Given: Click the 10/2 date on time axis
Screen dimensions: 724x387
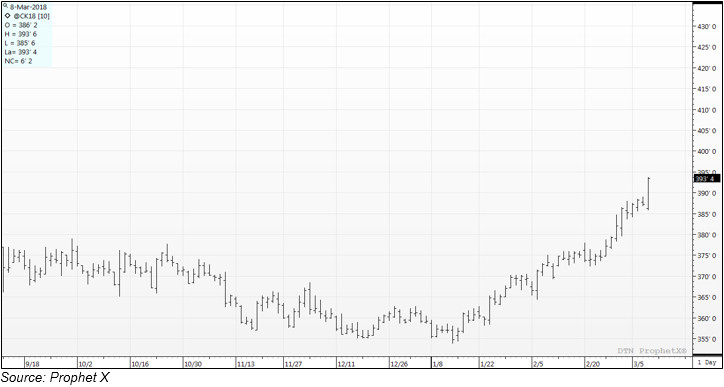Looking at the screenshot, I should 86,364.
